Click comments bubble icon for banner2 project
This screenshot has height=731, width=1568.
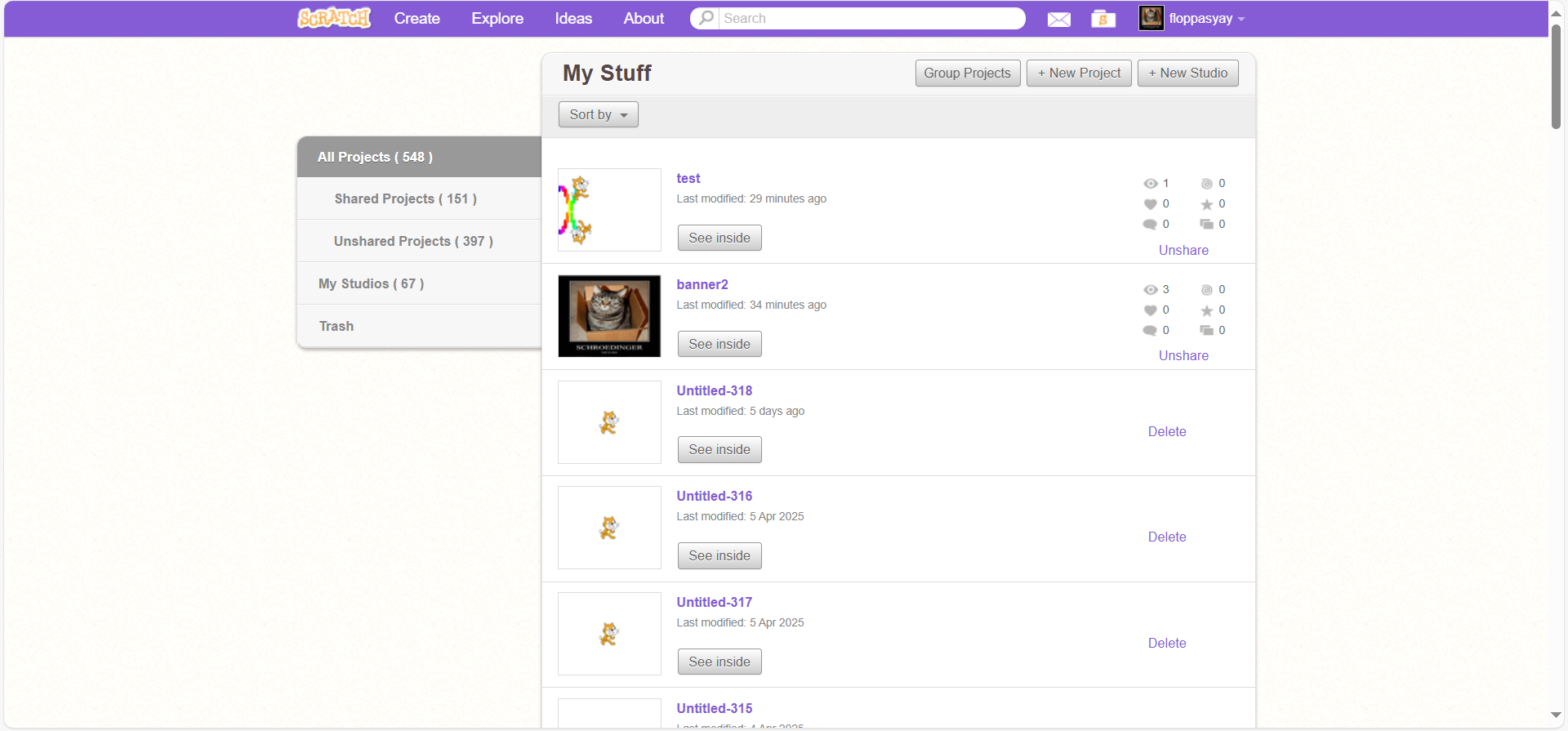pos(1150,331)
